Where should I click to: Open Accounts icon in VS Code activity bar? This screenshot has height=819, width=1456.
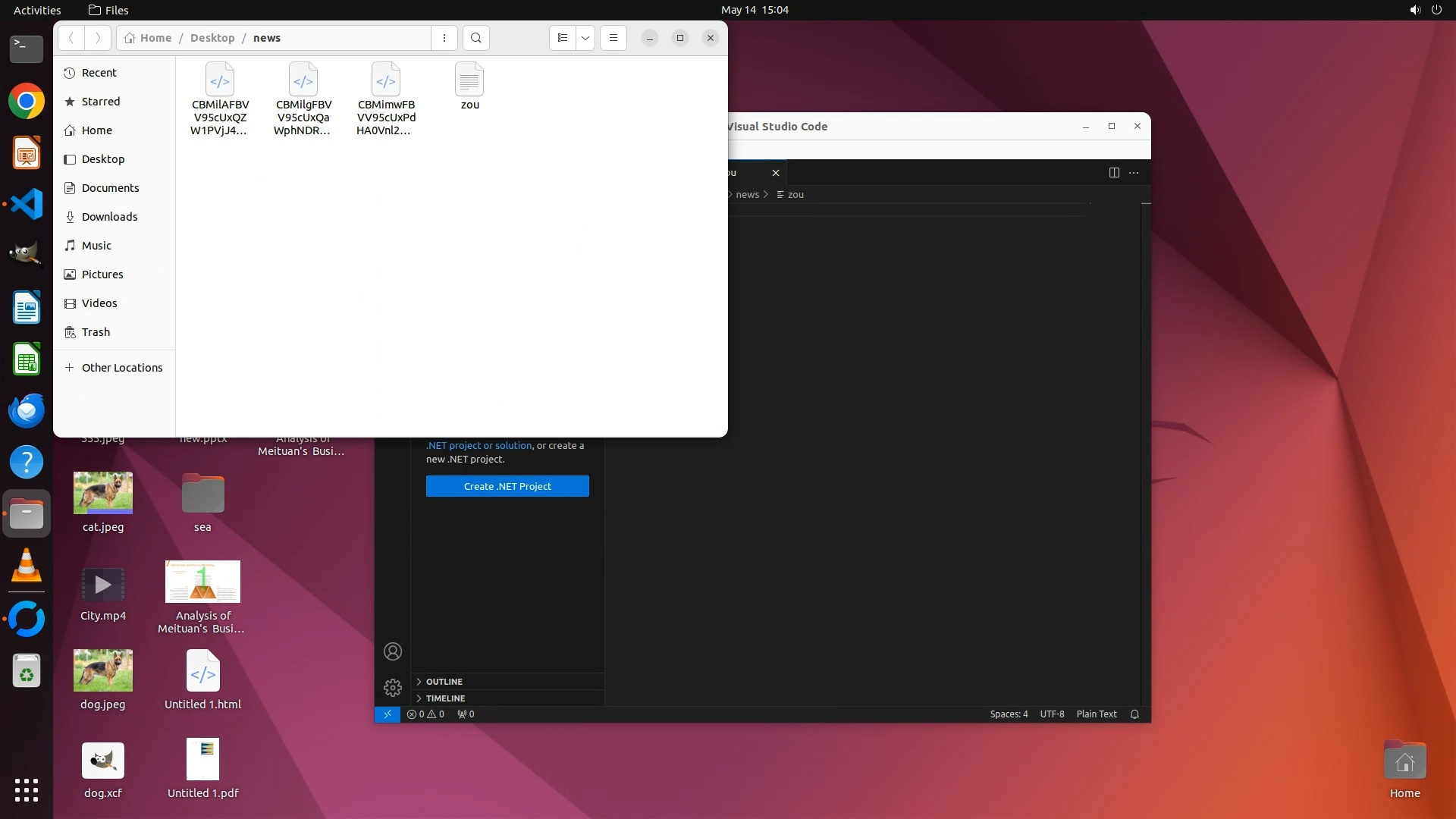393,651
